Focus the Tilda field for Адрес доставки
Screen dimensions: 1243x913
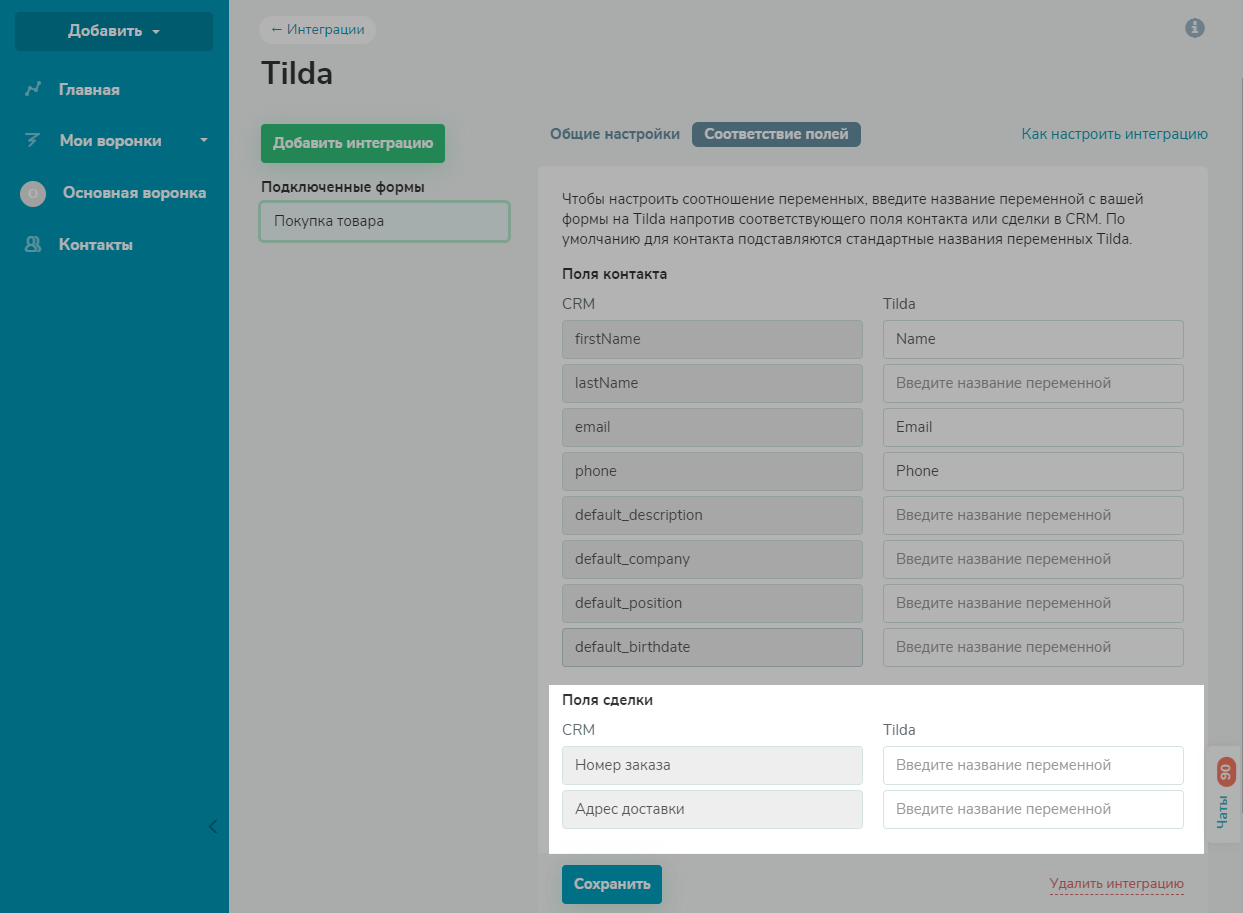(1033, 809)
